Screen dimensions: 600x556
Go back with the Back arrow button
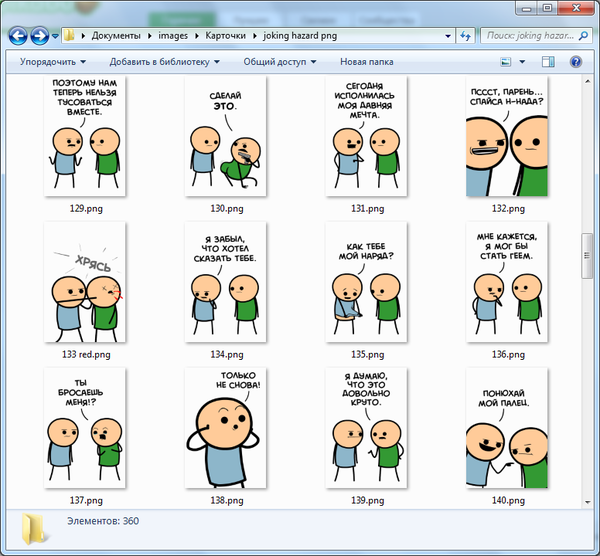(x=18, y=36)
